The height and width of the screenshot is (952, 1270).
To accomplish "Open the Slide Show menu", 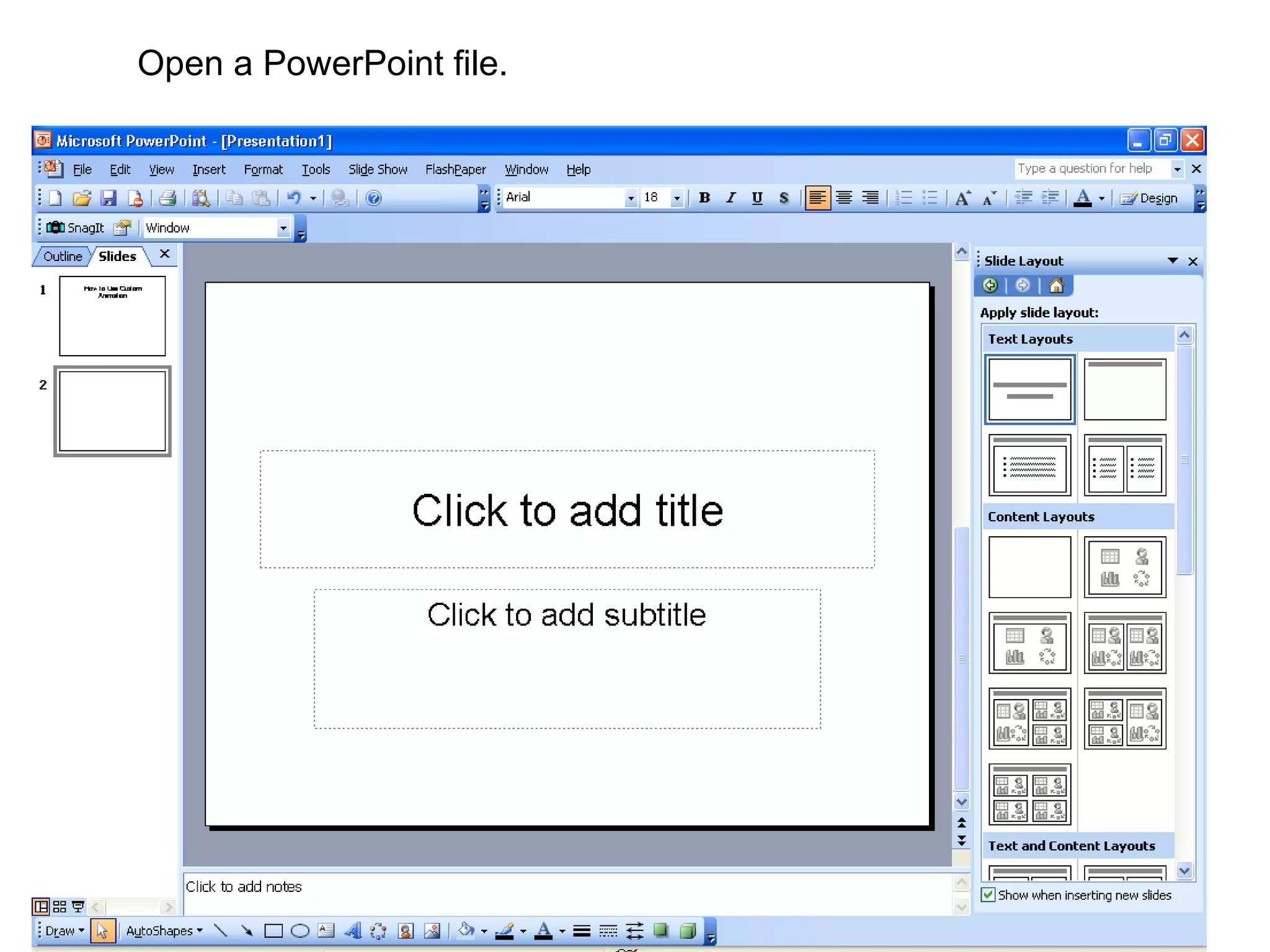I will pyautogui.click(x=378, y=170).
